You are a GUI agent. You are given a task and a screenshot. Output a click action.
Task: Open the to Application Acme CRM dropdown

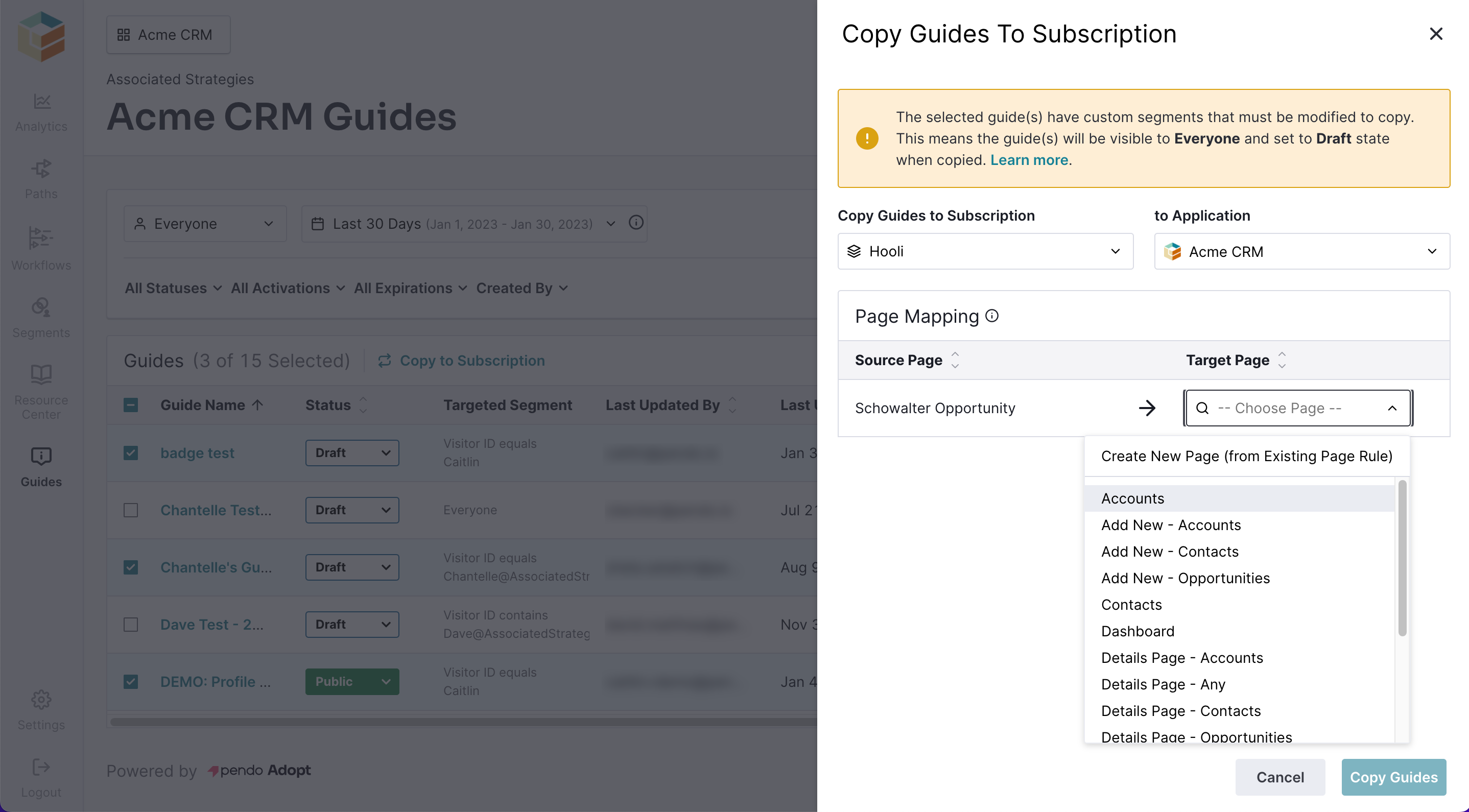pos(1302,251)
